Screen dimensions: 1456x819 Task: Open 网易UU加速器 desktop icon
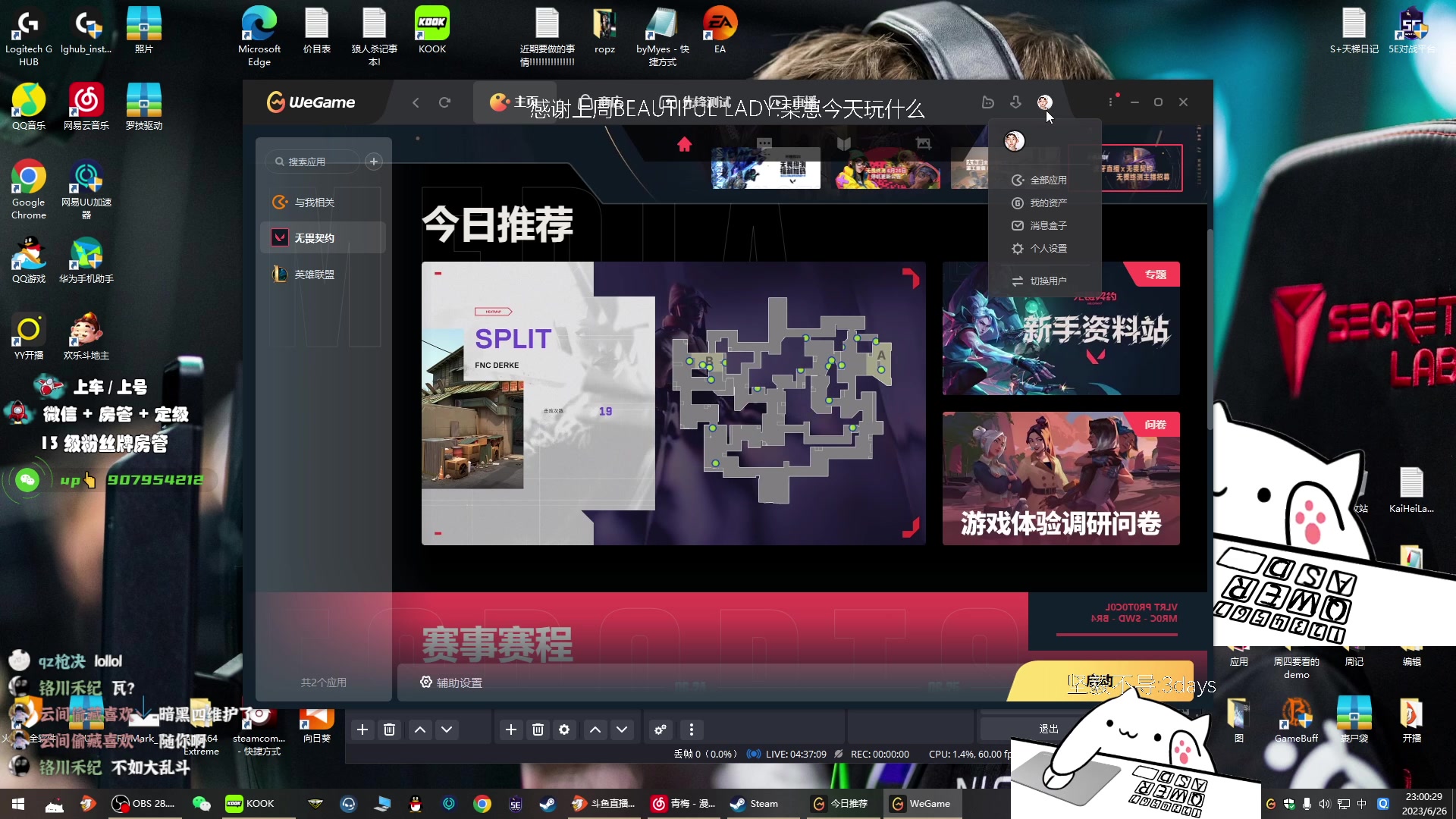point(86,190)
